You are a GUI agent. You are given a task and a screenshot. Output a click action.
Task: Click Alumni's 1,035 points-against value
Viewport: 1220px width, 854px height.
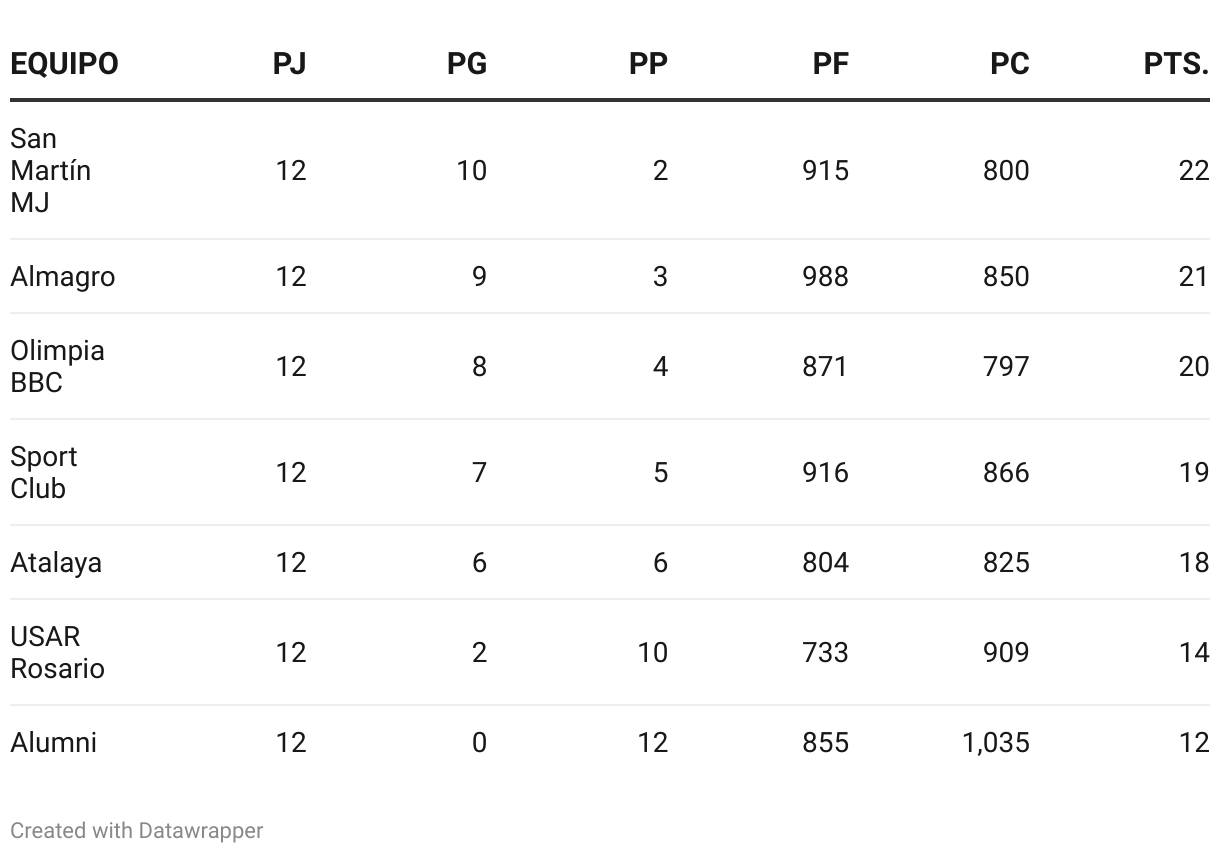[x=996, y=742]
